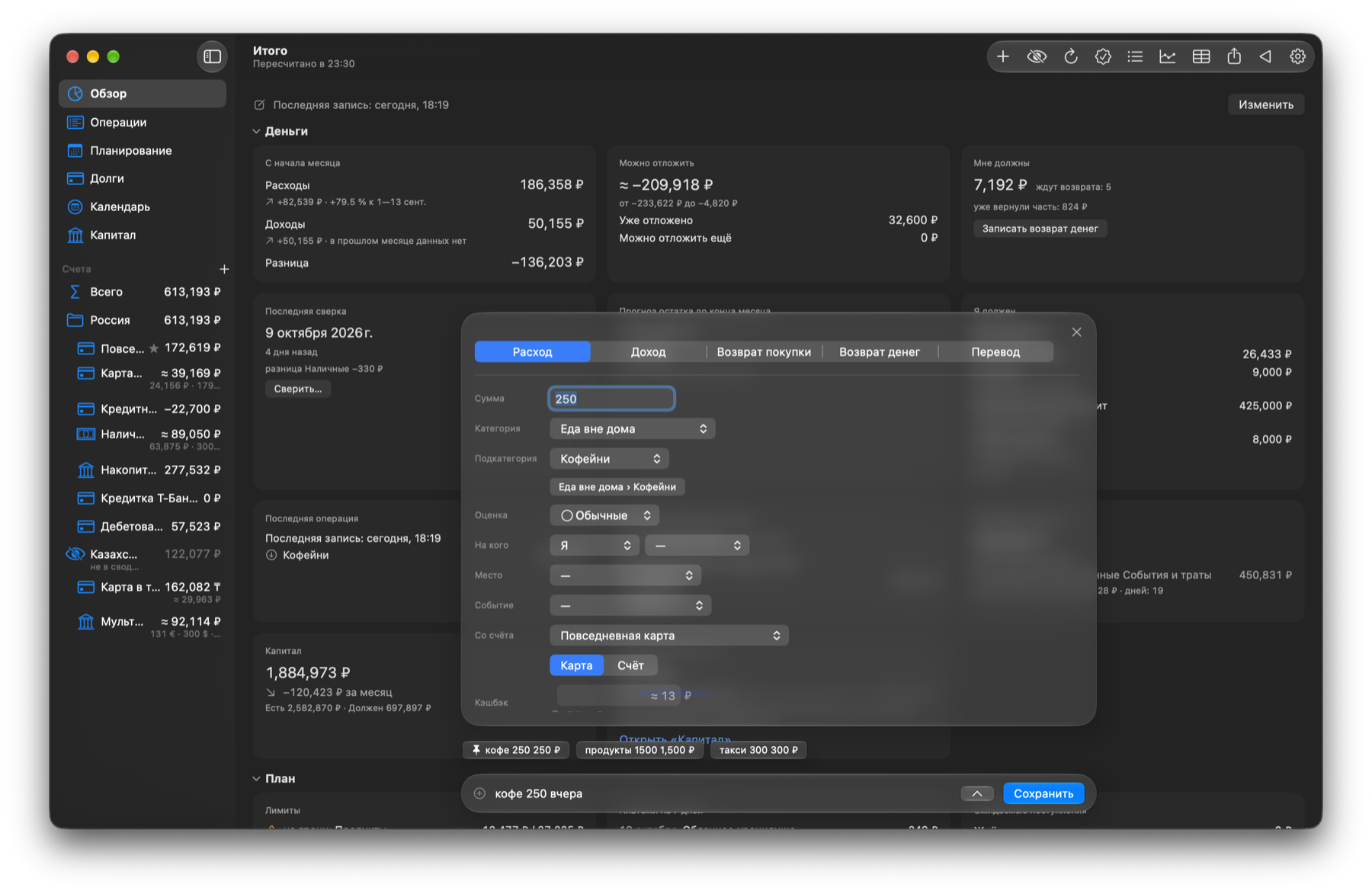The image size is (1372, 894).
Task: Select the Карта segmented option
Action: (x=576, y=665)
